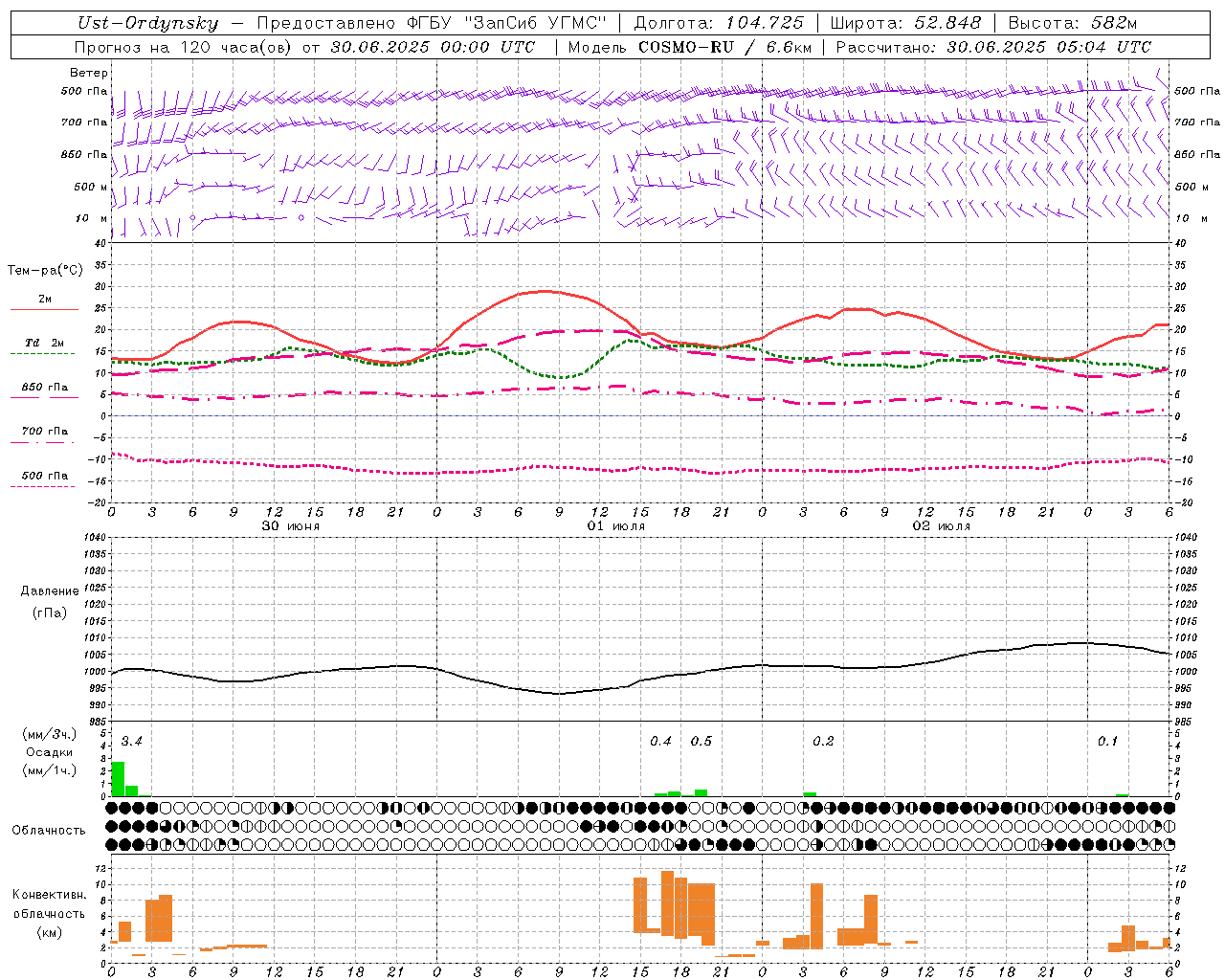Click the precipitation amount "0.5"
This screenshot has height=980, width=1225.
tap(702, 742)
